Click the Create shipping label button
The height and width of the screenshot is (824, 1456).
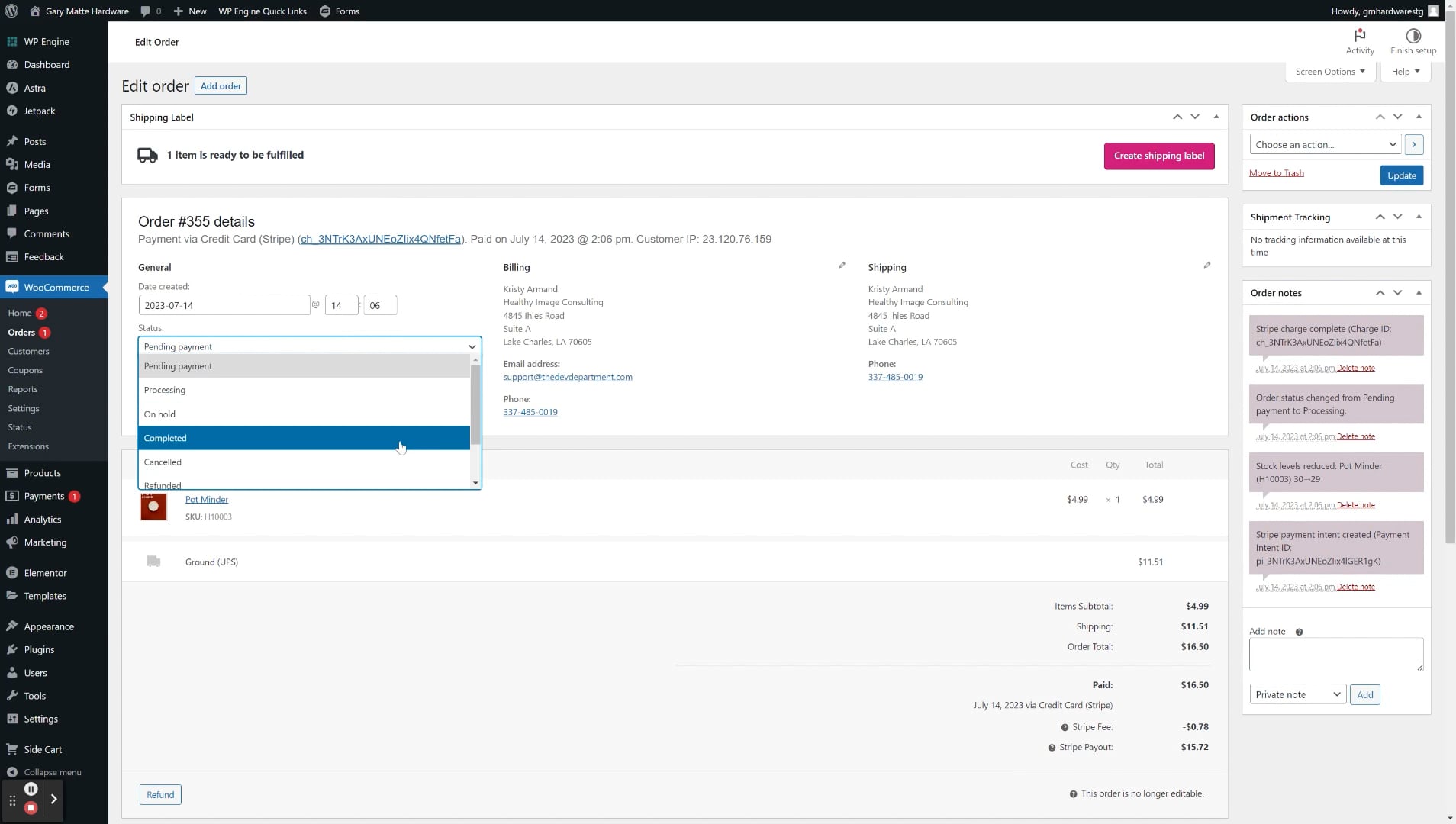click(x=1159, y=156)
